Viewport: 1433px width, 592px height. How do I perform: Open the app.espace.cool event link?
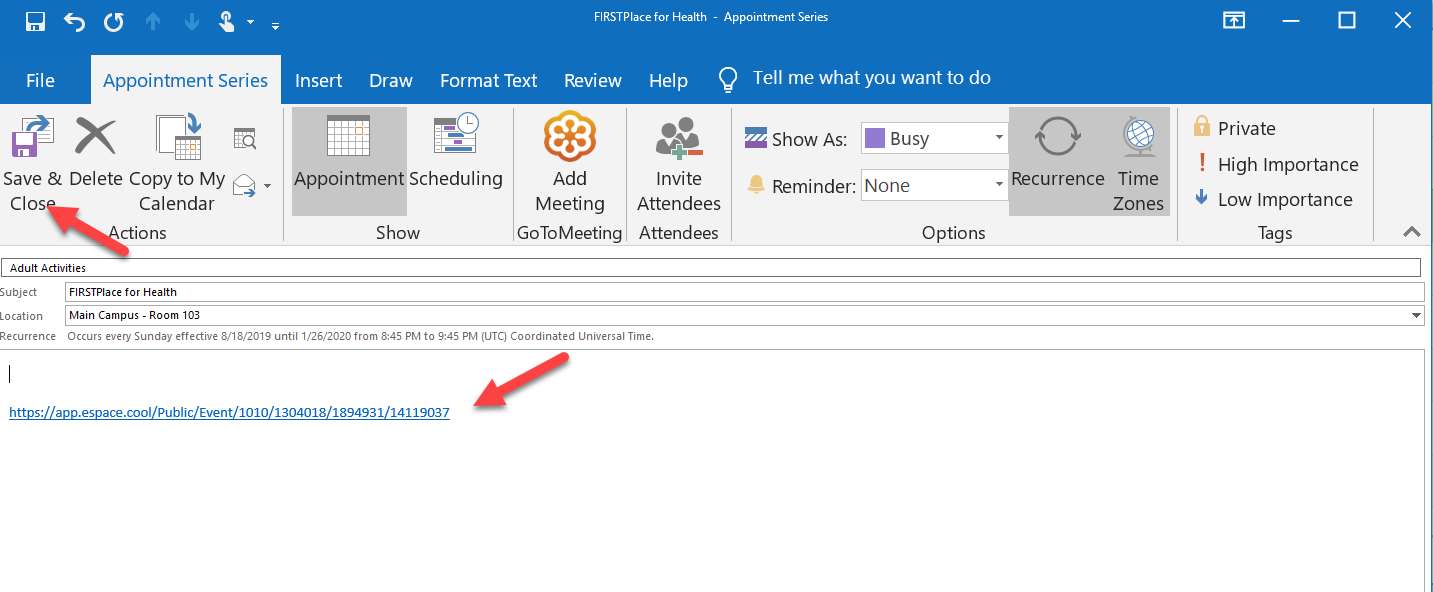229,412
